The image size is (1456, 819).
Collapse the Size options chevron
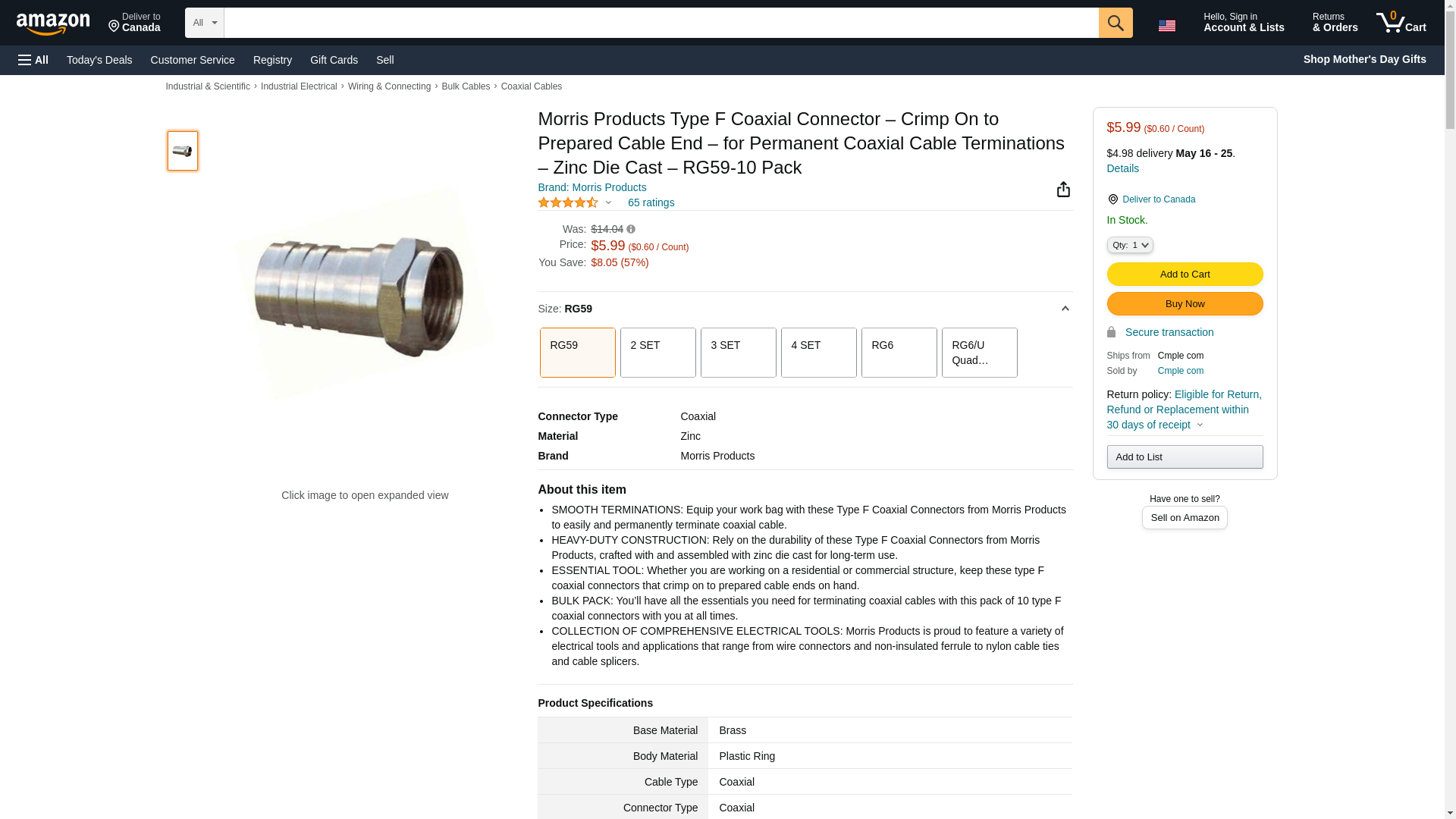pos(1065,309)
